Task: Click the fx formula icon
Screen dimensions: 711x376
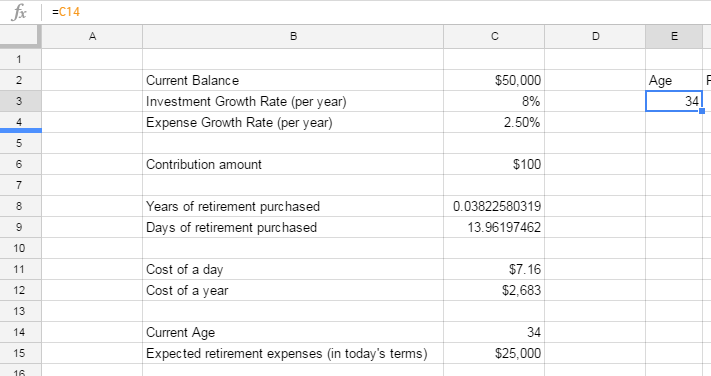Action: tap(19, 12)
